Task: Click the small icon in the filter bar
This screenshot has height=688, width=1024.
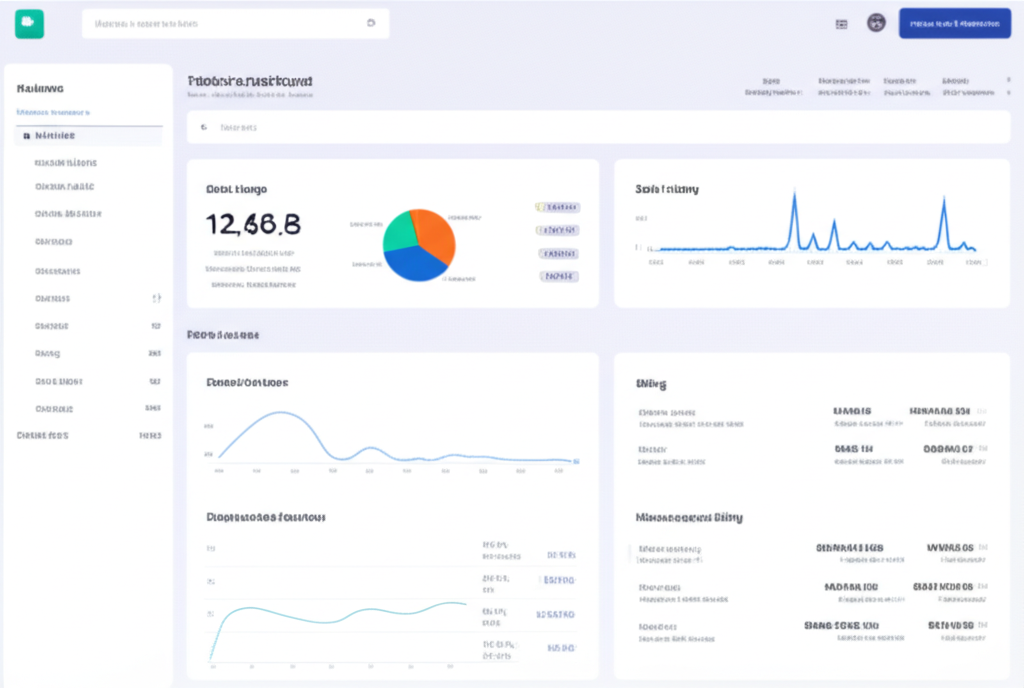Action: 204,128
